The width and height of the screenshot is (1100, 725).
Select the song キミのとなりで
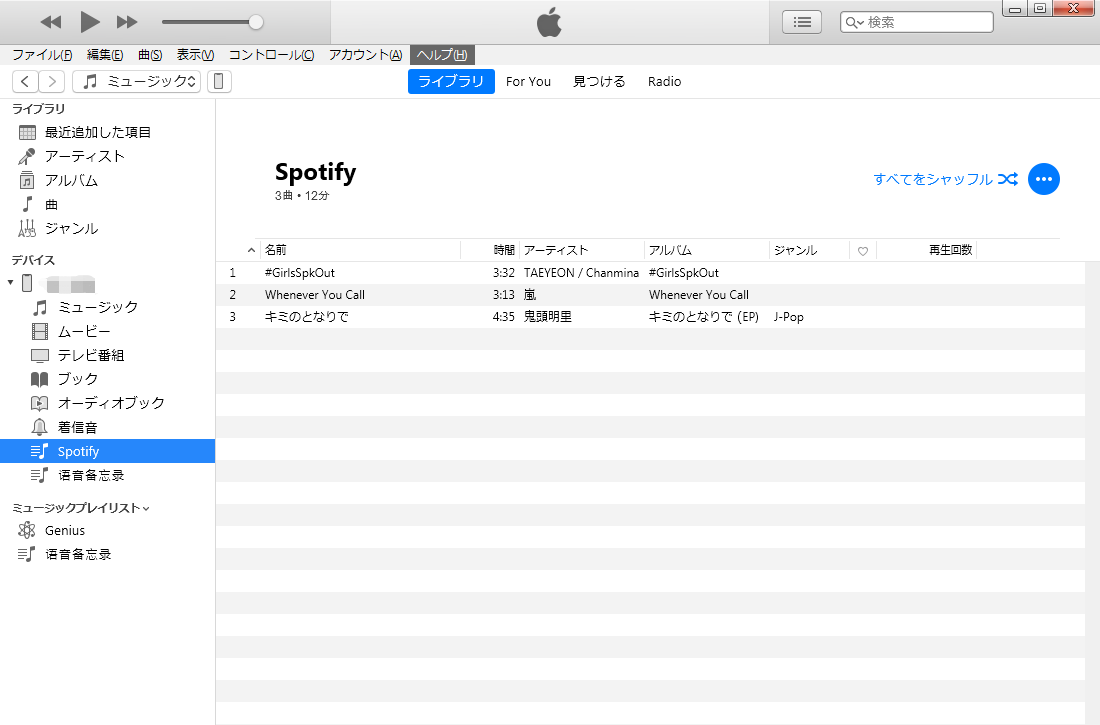click(307, 317)
